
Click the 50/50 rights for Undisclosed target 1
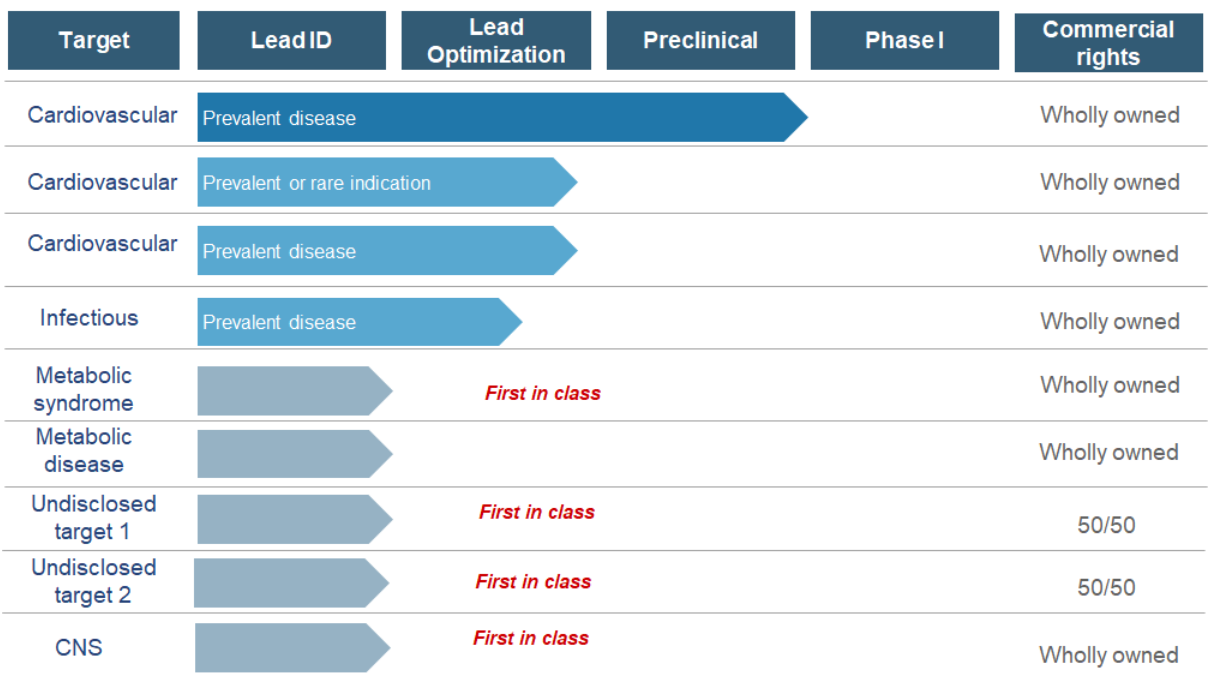click(1106, 525)
